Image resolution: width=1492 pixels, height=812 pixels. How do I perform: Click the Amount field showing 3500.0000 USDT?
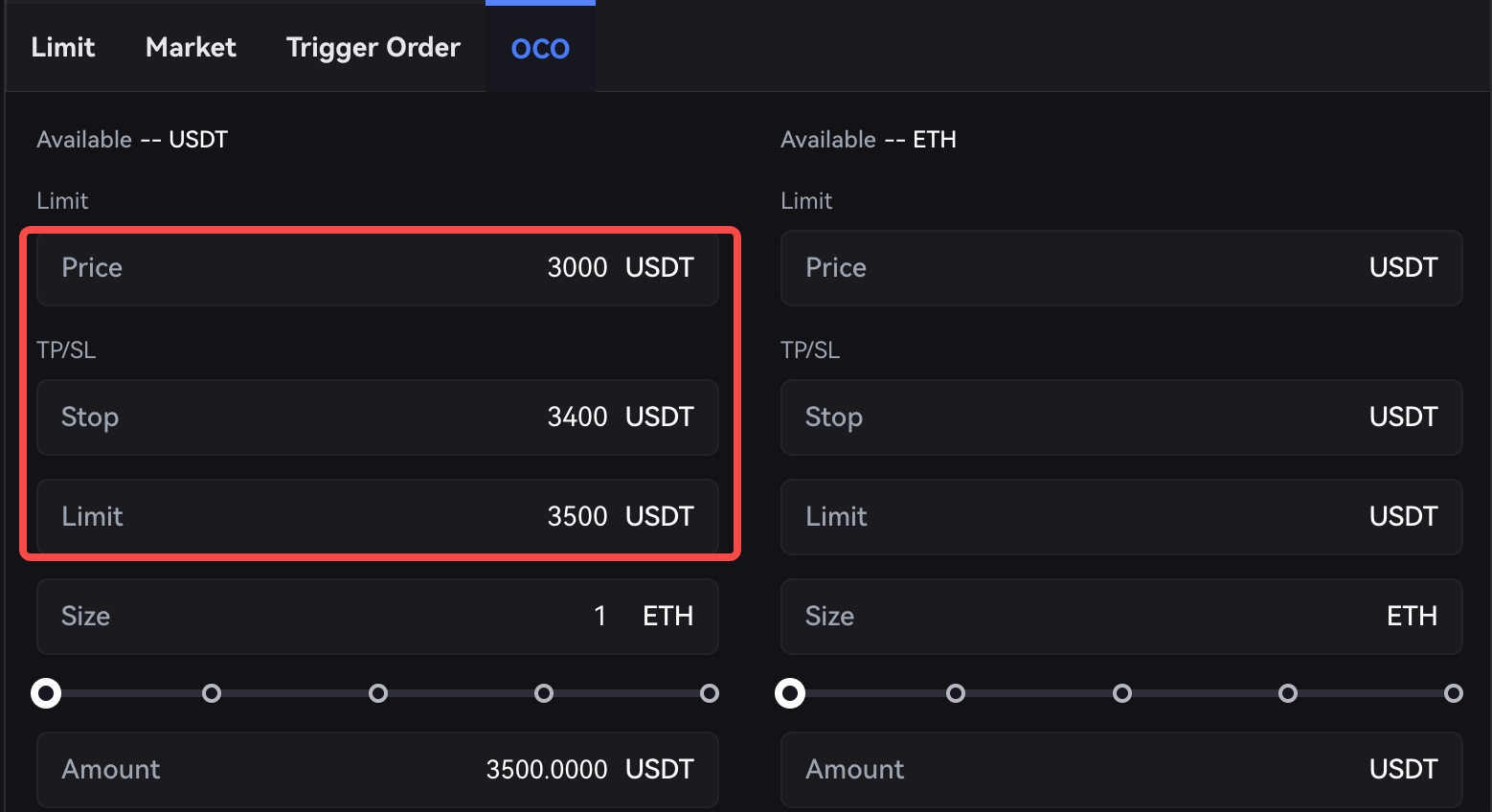(x=377, y=770)
